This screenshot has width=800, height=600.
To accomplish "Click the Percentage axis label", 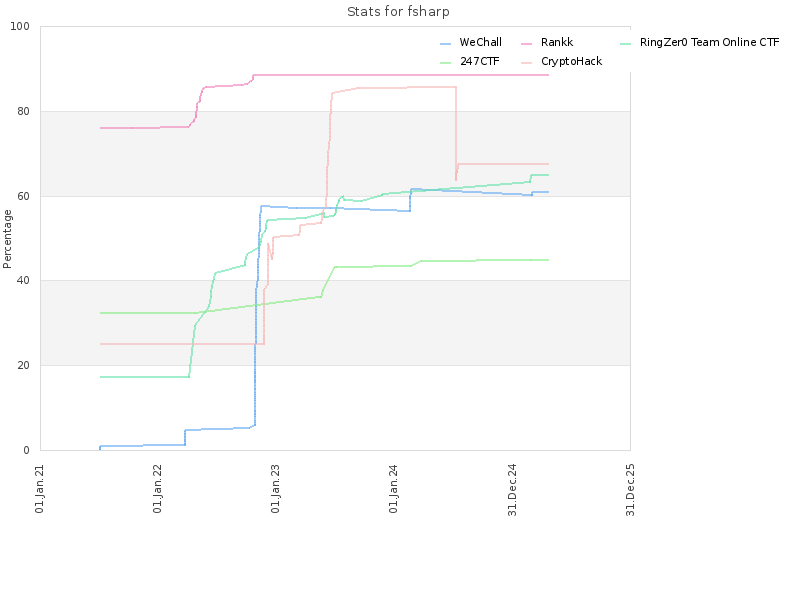I will 7,239.
